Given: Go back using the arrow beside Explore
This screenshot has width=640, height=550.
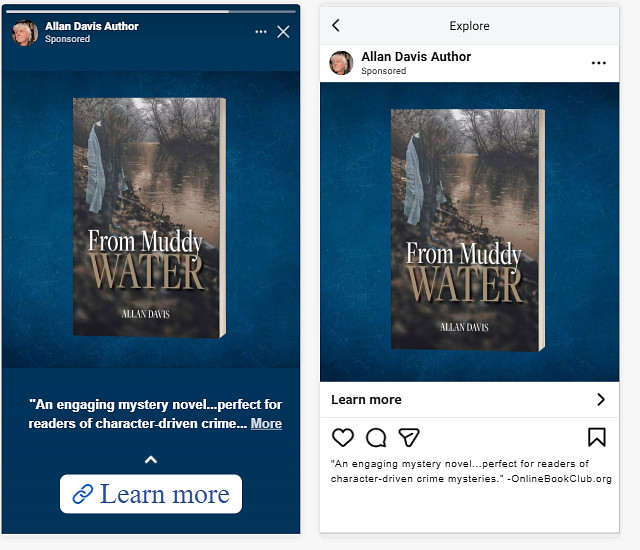Looking at the screenshot, I should [x=336, y=25].
